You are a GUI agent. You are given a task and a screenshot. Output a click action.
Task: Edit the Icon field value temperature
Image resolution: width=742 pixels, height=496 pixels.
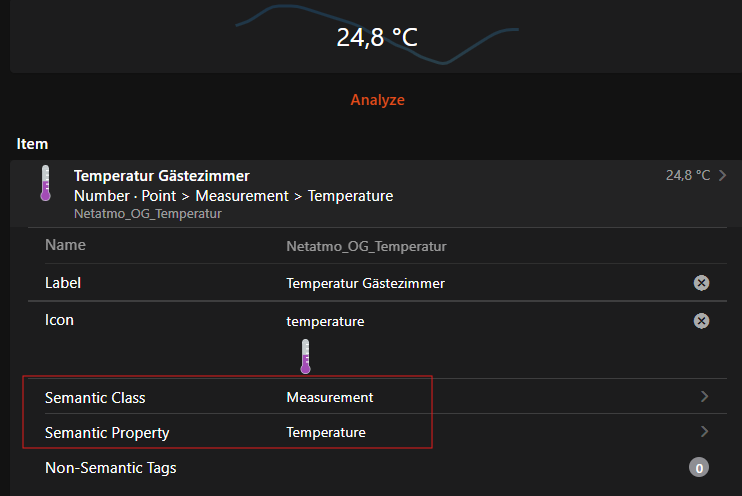click(x=325, y=321)
